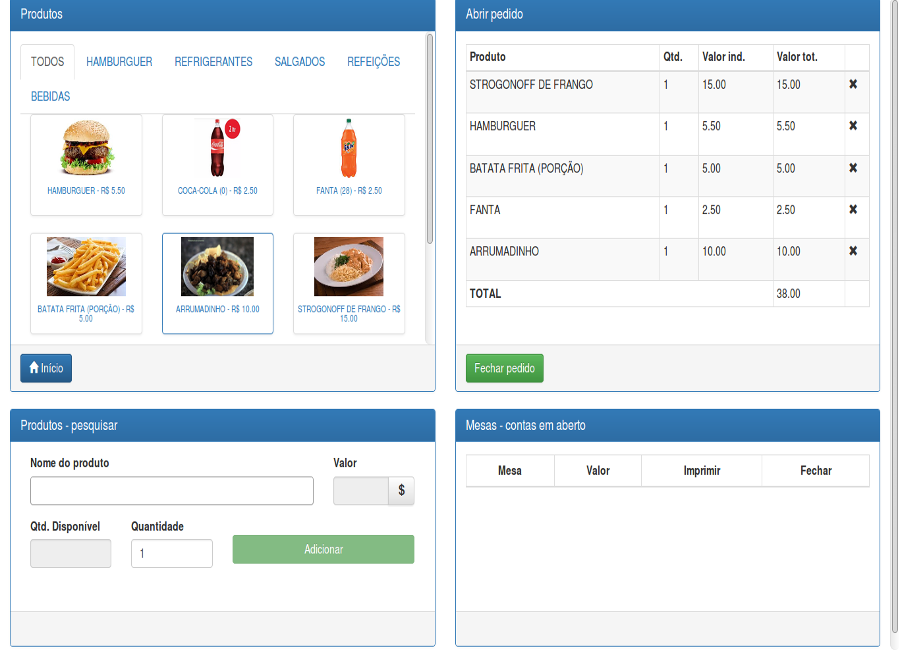The image size is (900, 650).
Task: Choose the Fanta bottle product
Action: point(348,150)
